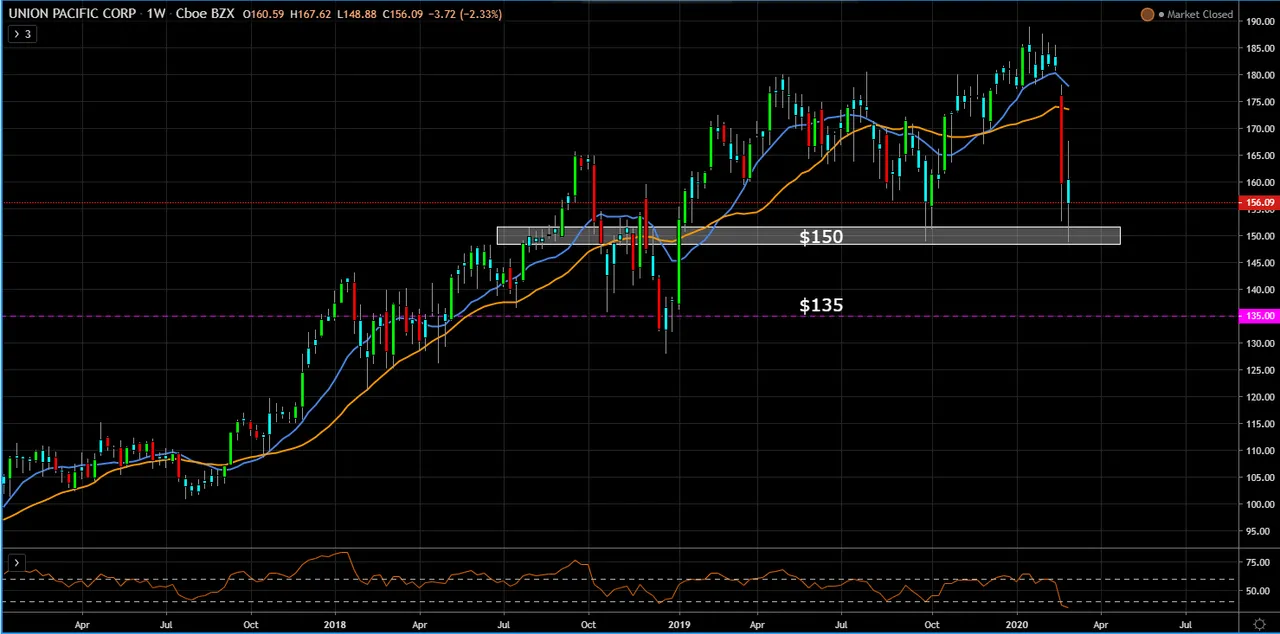
Task: Click the 50.00 RSI axis label
Action: 1259,591
